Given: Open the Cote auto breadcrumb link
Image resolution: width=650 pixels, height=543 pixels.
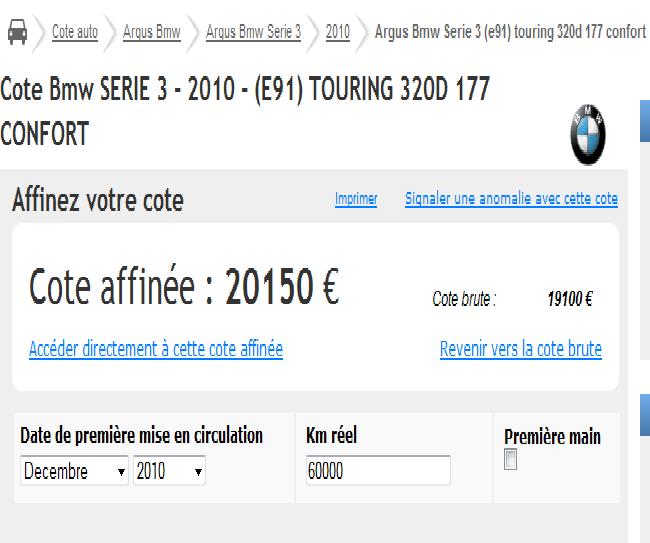Looking at the screenshot, I should [75, 32].
